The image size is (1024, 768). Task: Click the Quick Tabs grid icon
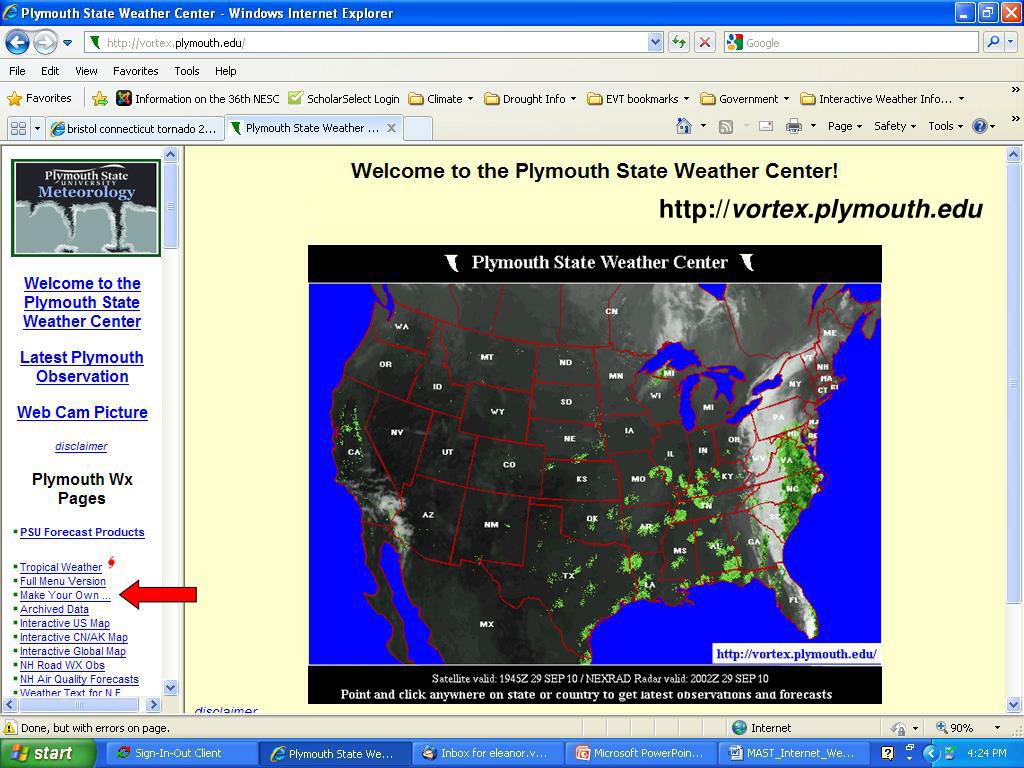pyautogui.click(x=18, y=128)
